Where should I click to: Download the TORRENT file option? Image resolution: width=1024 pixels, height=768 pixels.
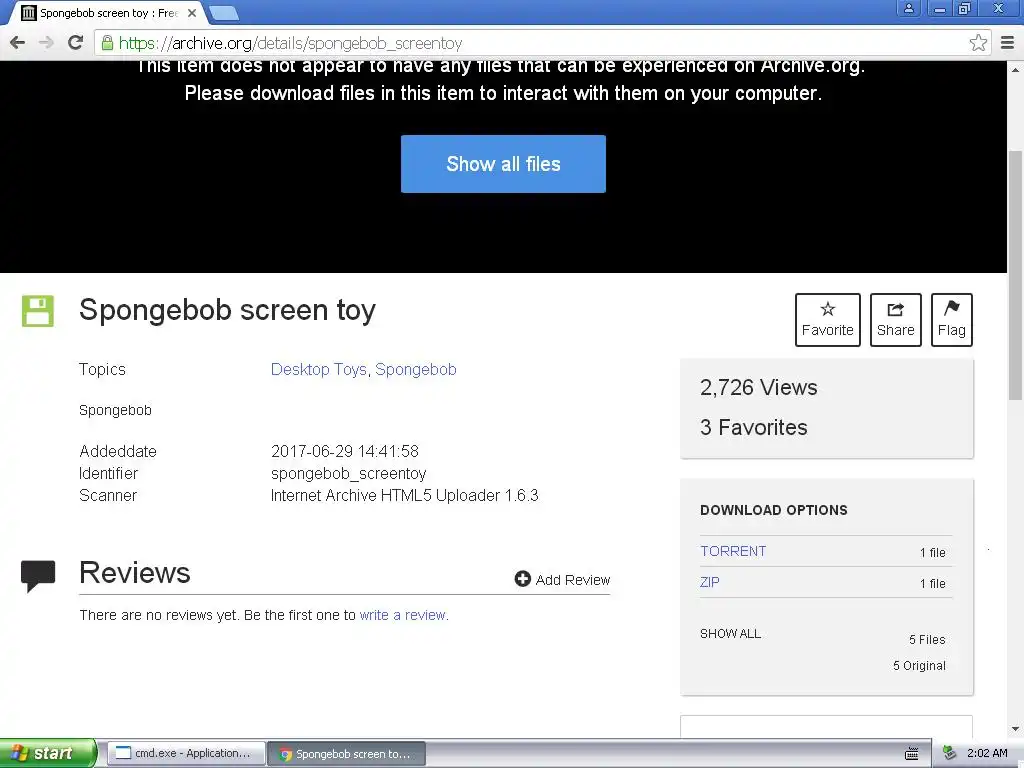click(733, 551)
